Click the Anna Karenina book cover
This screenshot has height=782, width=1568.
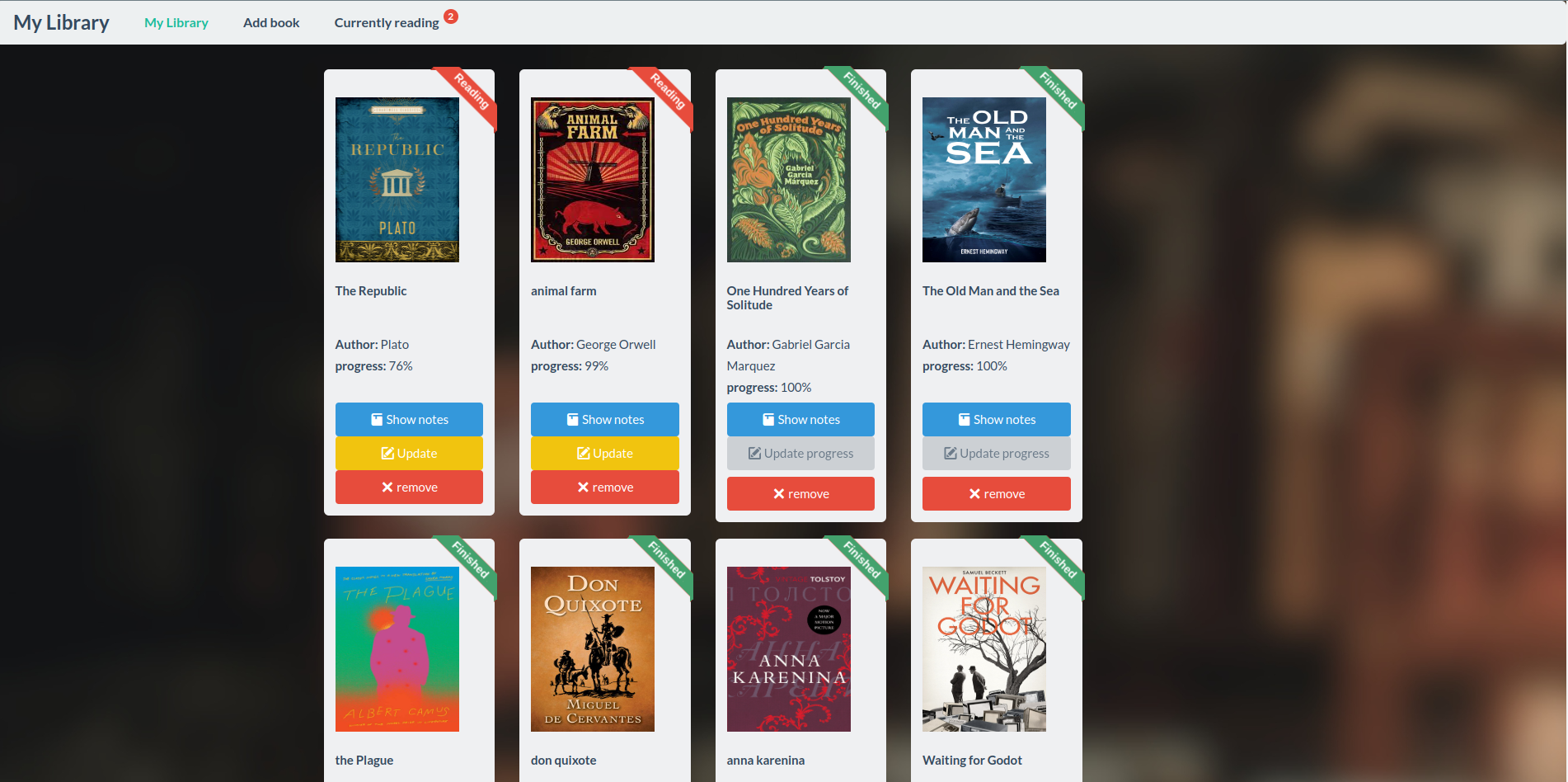pos(789,649)
